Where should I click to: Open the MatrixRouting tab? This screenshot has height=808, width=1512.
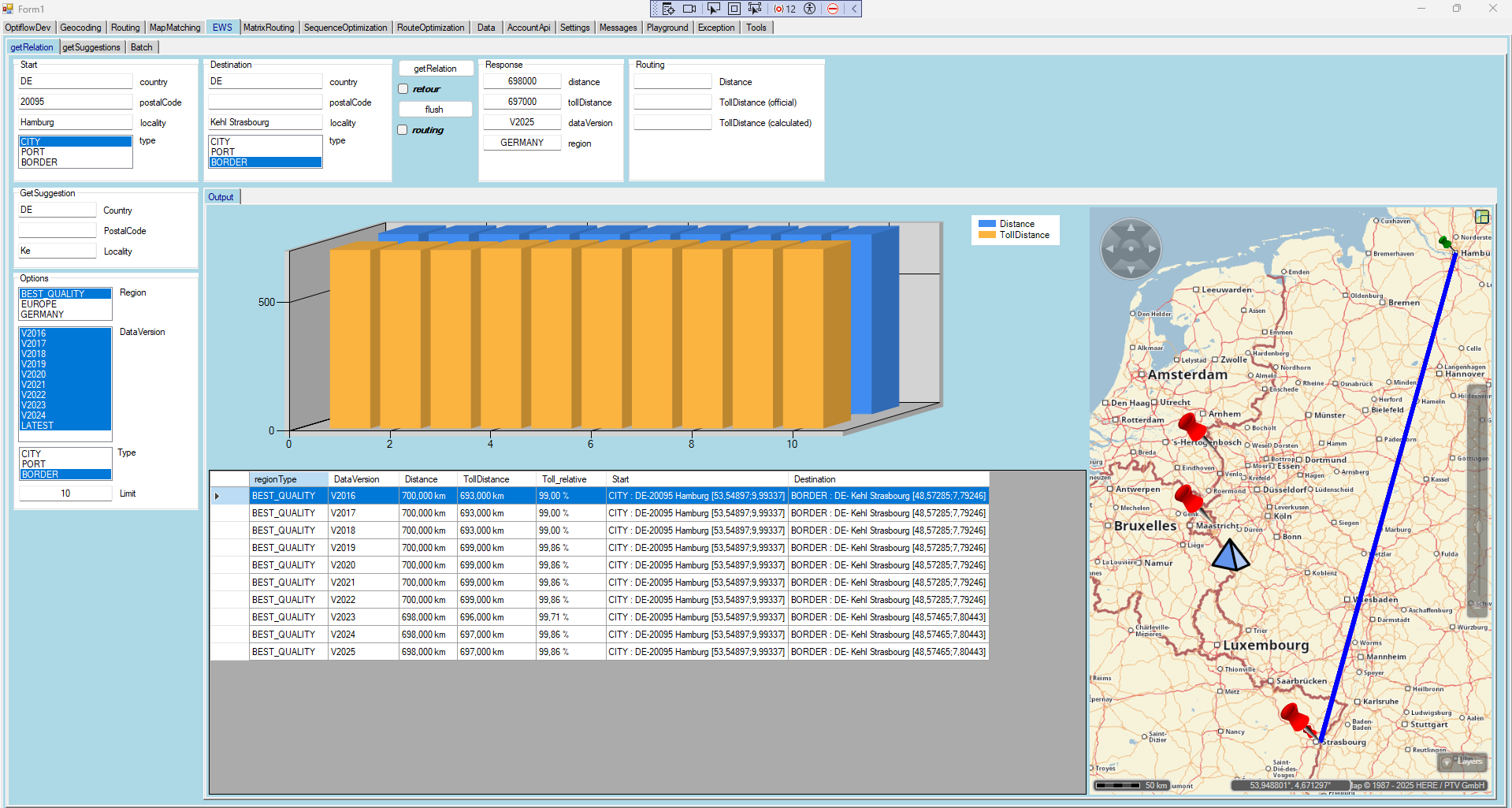(x=268, y=28)
